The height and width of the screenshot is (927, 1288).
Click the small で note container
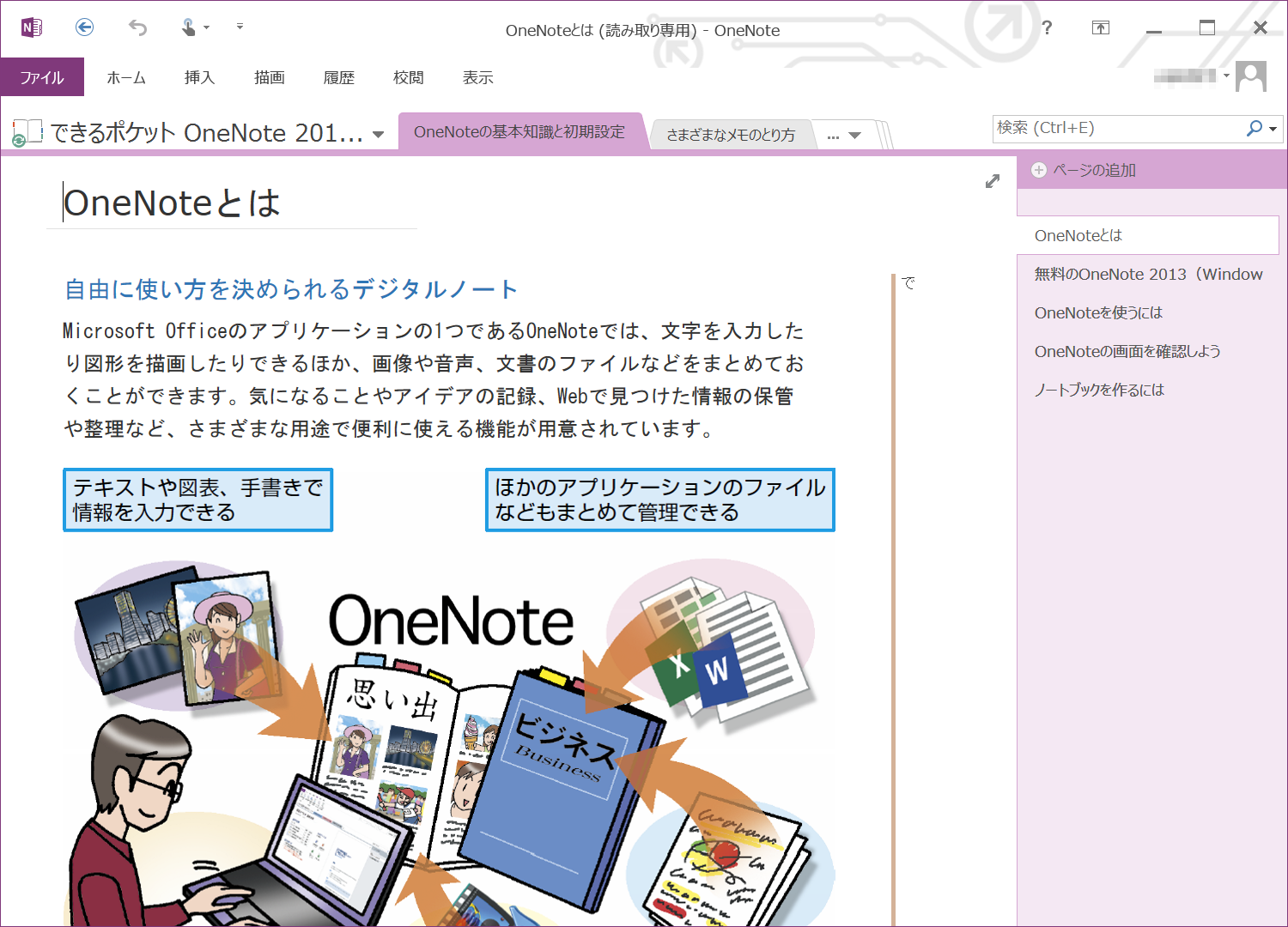tap(908, 282)
